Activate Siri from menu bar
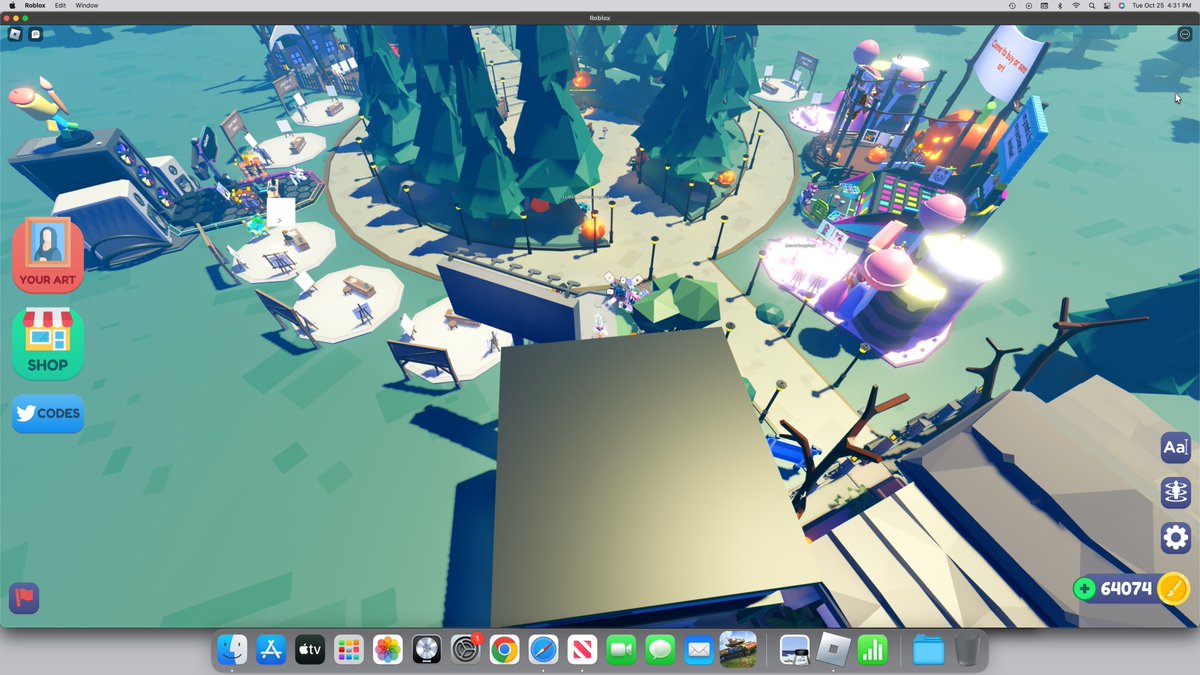The width and height of the screenshot is (1200, 675). 1122,5
